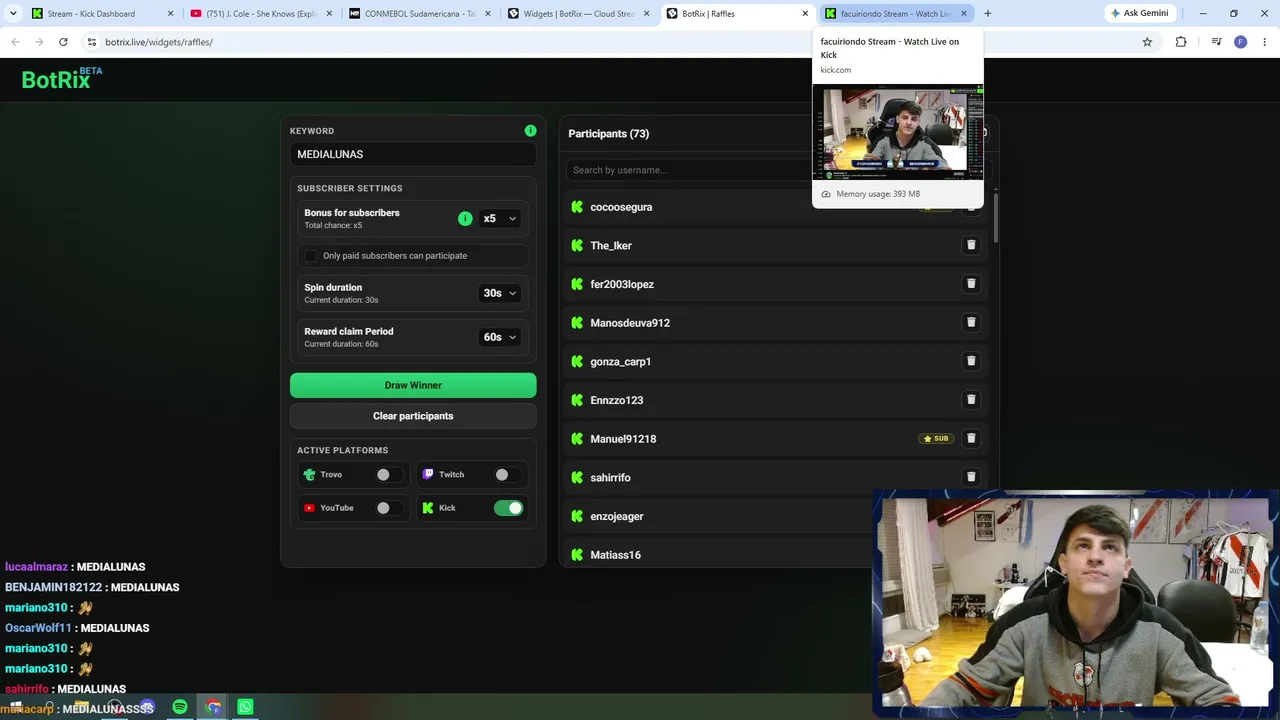Select participant cocoosegura

[x=621, y=207]
